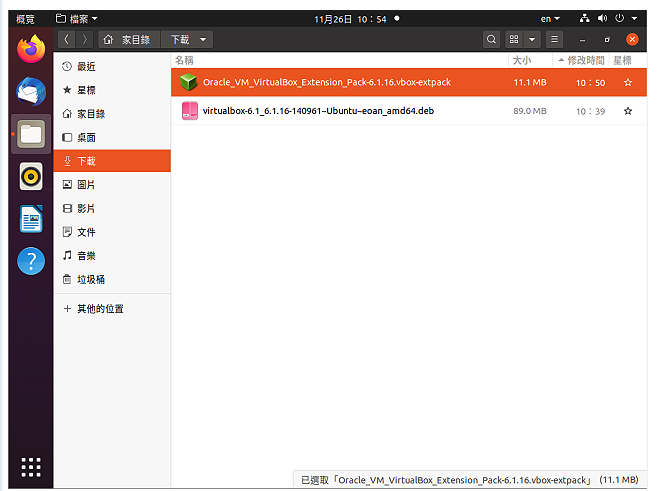
Task: Open the system menu dropdown arrow
Action: pos(634,19)
